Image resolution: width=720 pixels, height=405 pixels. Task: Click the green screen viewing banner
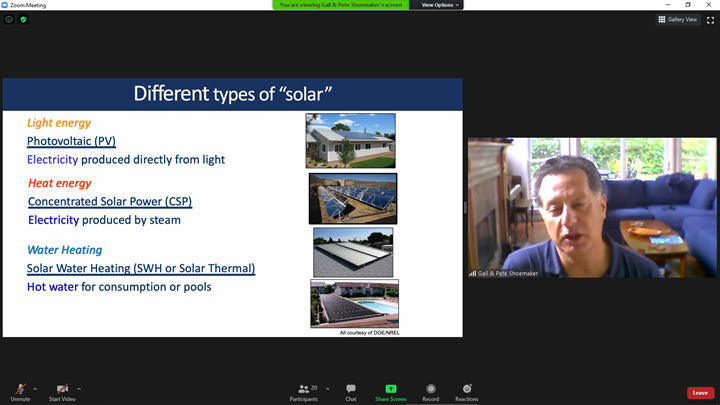340,5
